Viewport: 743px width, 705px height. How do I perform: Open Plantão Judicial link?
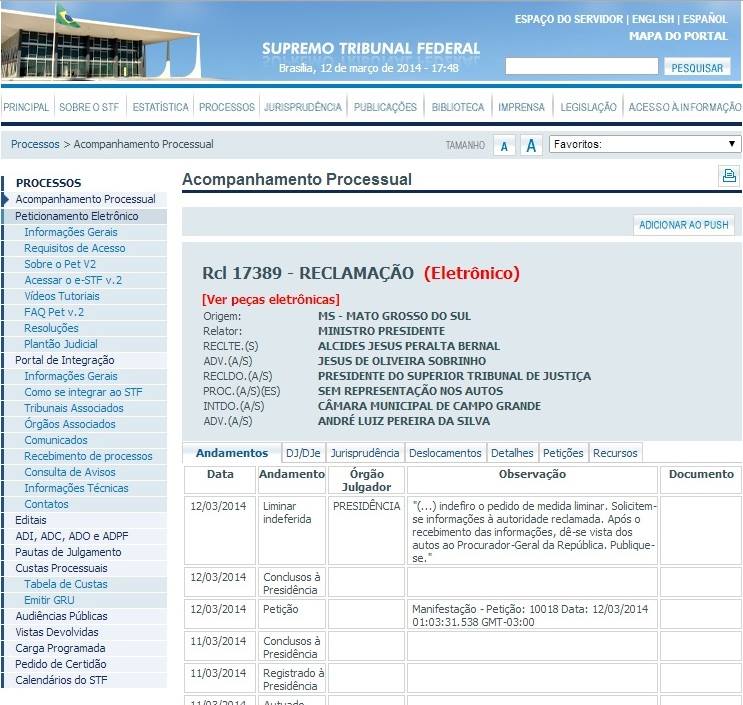click(x=61, y=344)
